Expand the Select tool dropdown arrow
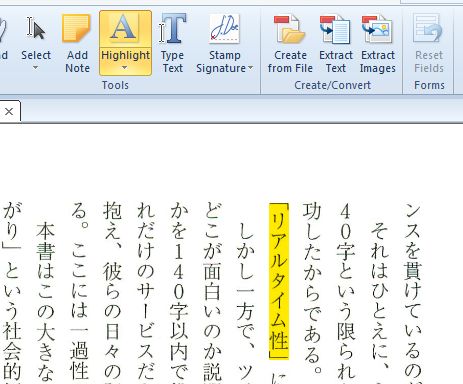Image resolution: width=463 pixels, height=384 pixels. point(35,68)
